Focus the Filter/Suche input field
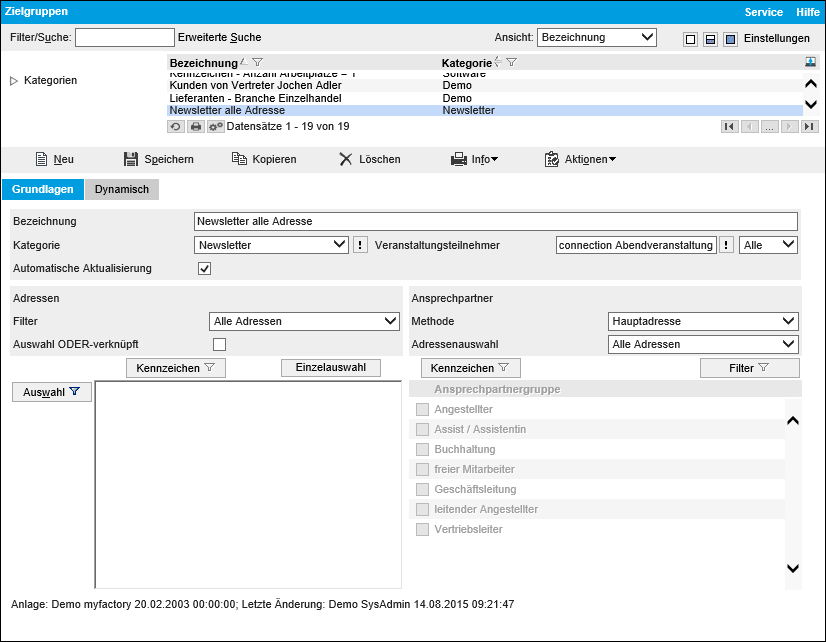 coord(125,37)
